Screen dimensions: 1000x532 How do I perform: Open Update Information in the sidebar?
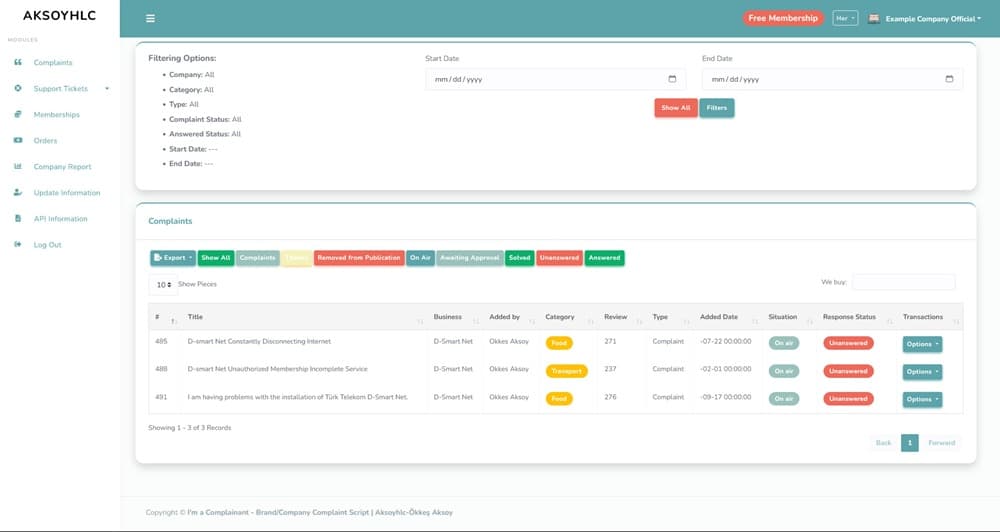pyautogui.click(x=66, y=193)
